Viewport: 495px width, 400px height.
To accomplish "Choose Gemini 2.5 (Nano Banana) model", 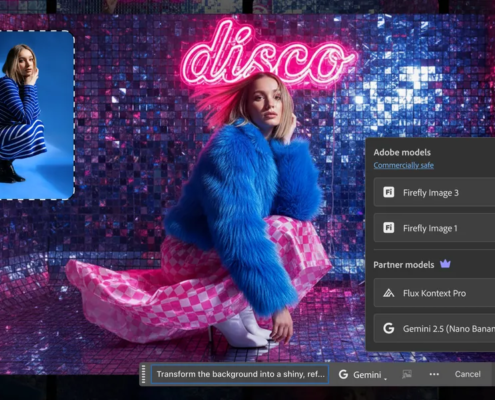I will tap(434, 328).
